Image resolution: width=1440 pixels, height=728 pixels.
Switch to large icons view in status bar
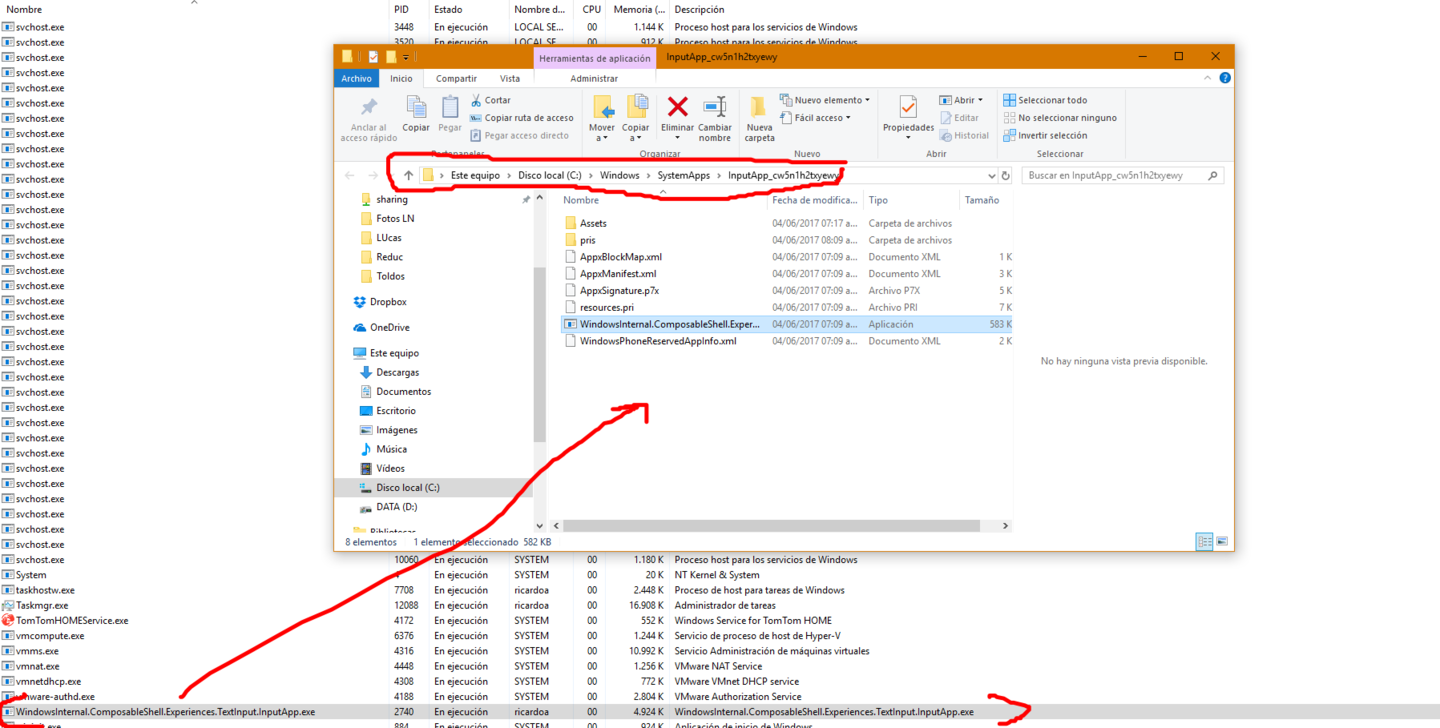(x=1222, y=542)
